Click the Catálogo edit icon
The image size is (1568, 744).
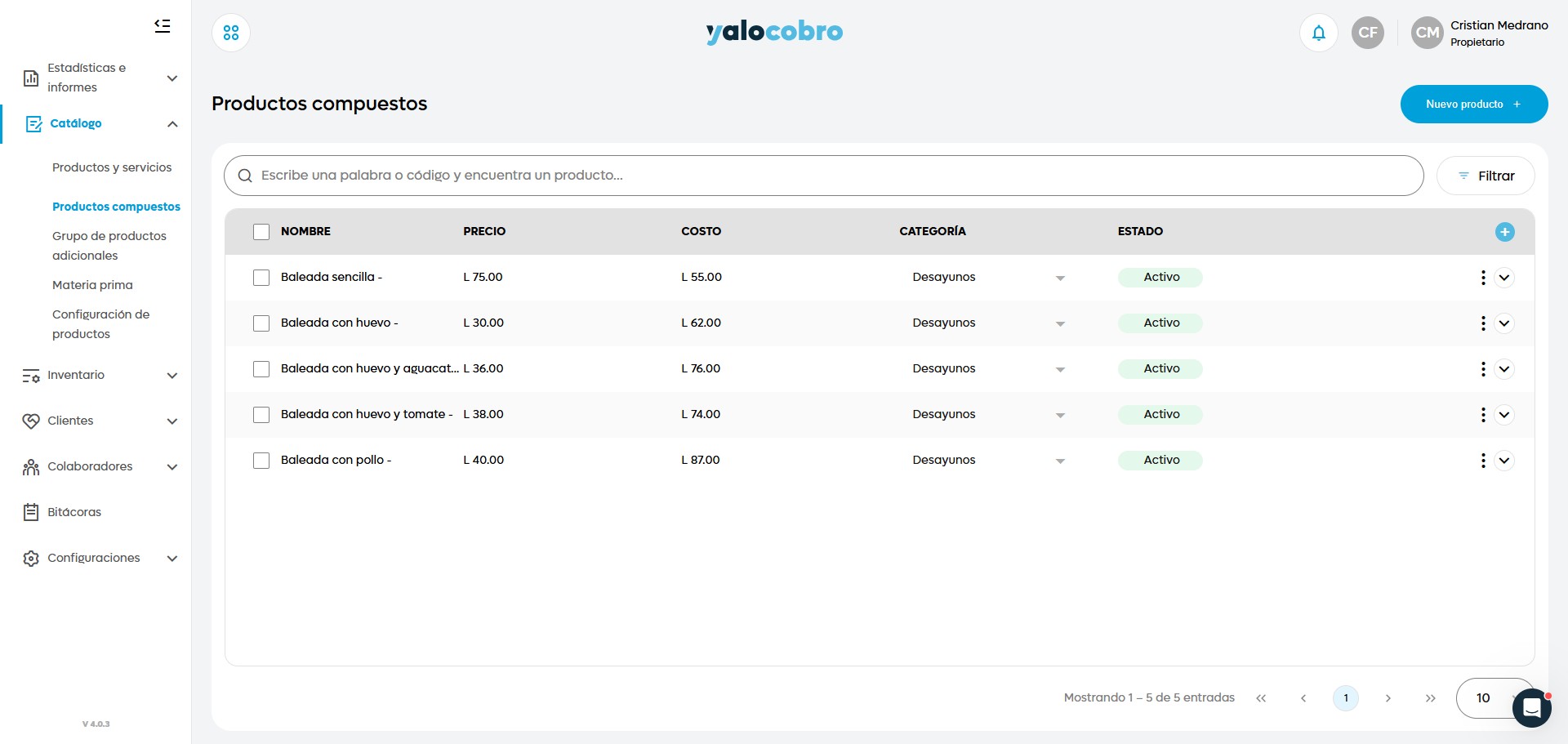tap(33, 124)
